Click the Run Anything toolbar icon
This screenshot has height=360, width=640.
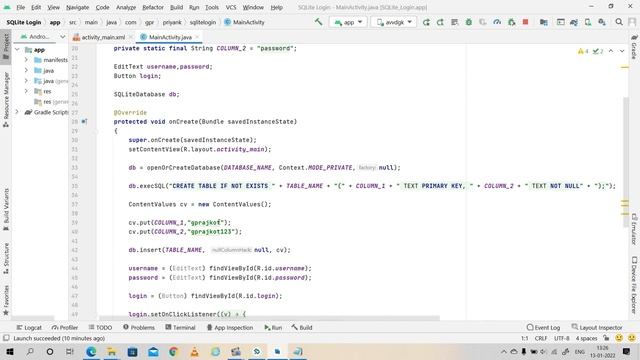pyautogui.click(x=560, y=22)
